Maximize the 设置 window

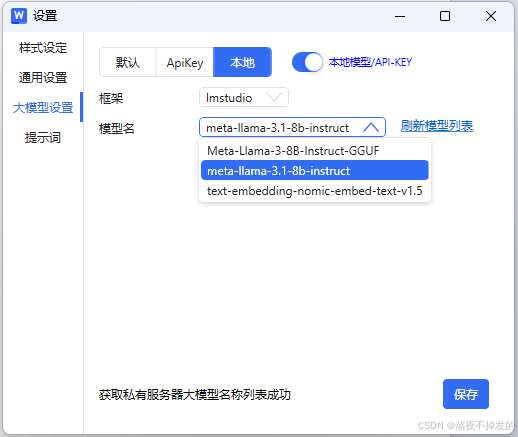point(445,16)
